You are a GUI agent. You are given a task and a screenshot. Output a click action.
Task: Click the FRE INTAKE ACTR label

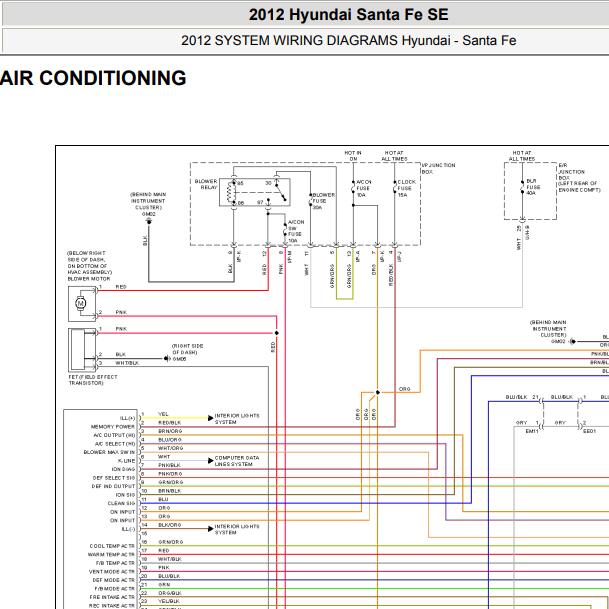click(x=112, y=597)
